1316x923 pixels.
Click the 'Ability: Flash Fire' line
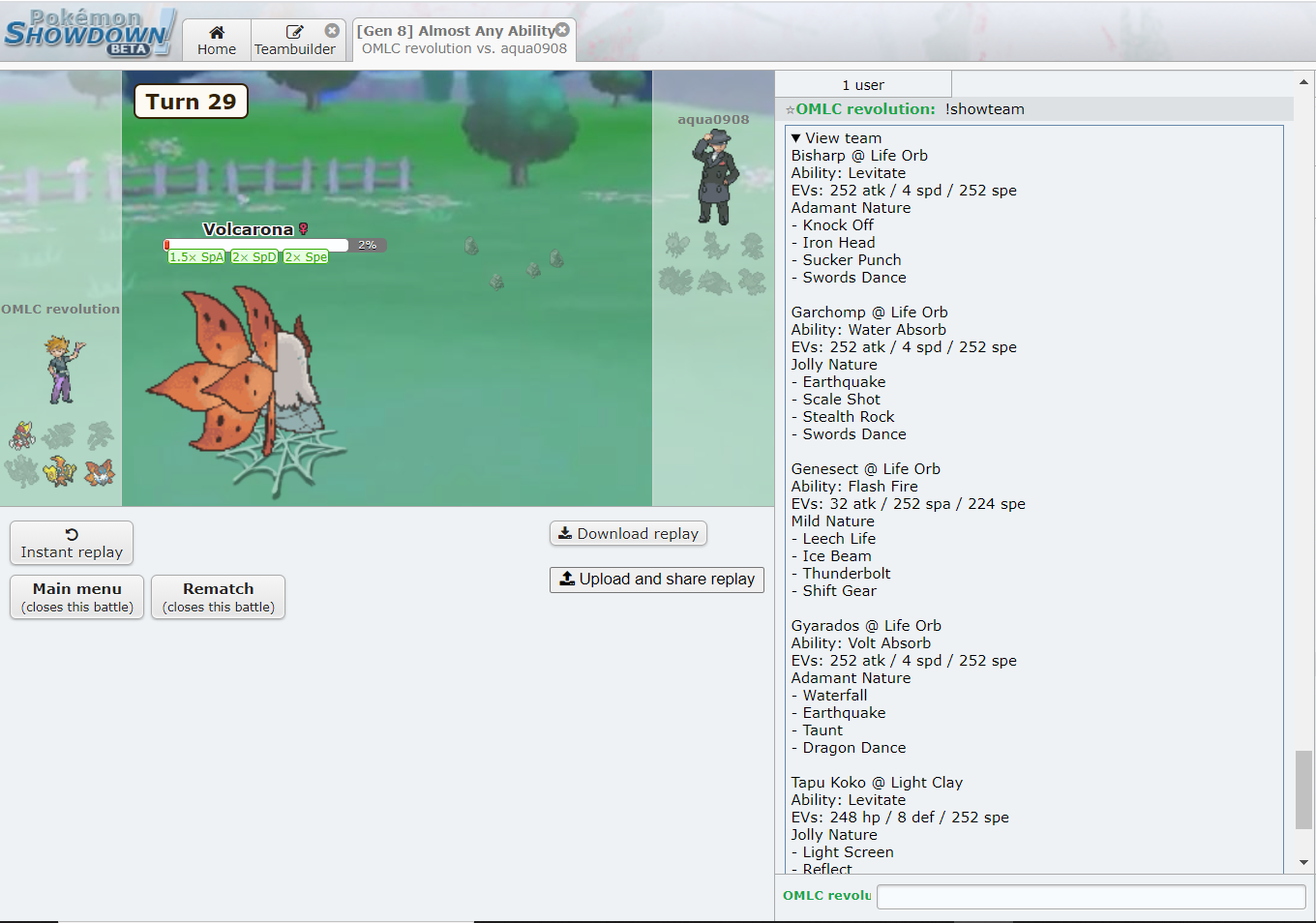(x=854, y=487)
